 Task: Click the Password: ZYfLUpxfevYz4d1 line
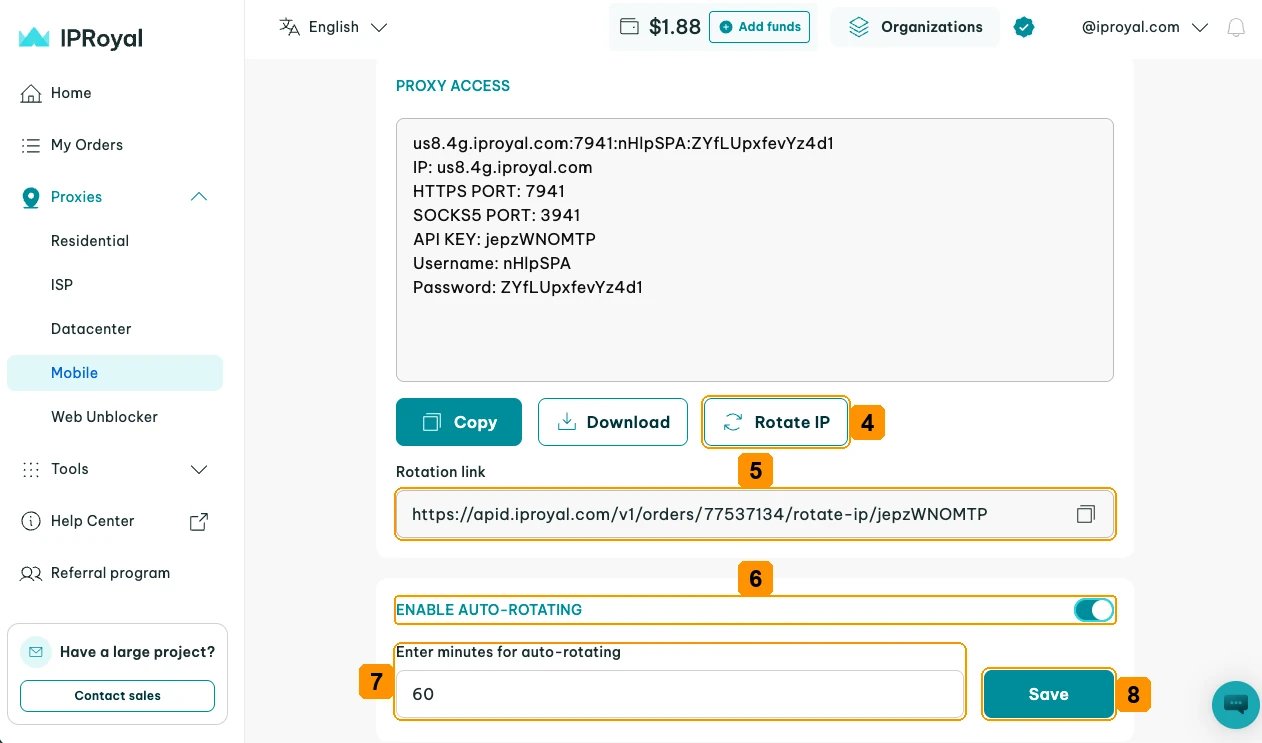528,287
